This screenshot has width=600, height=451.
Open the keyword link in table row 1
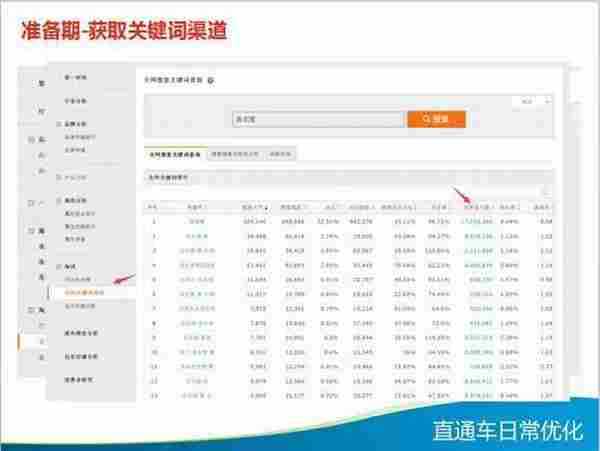point(195,221)
